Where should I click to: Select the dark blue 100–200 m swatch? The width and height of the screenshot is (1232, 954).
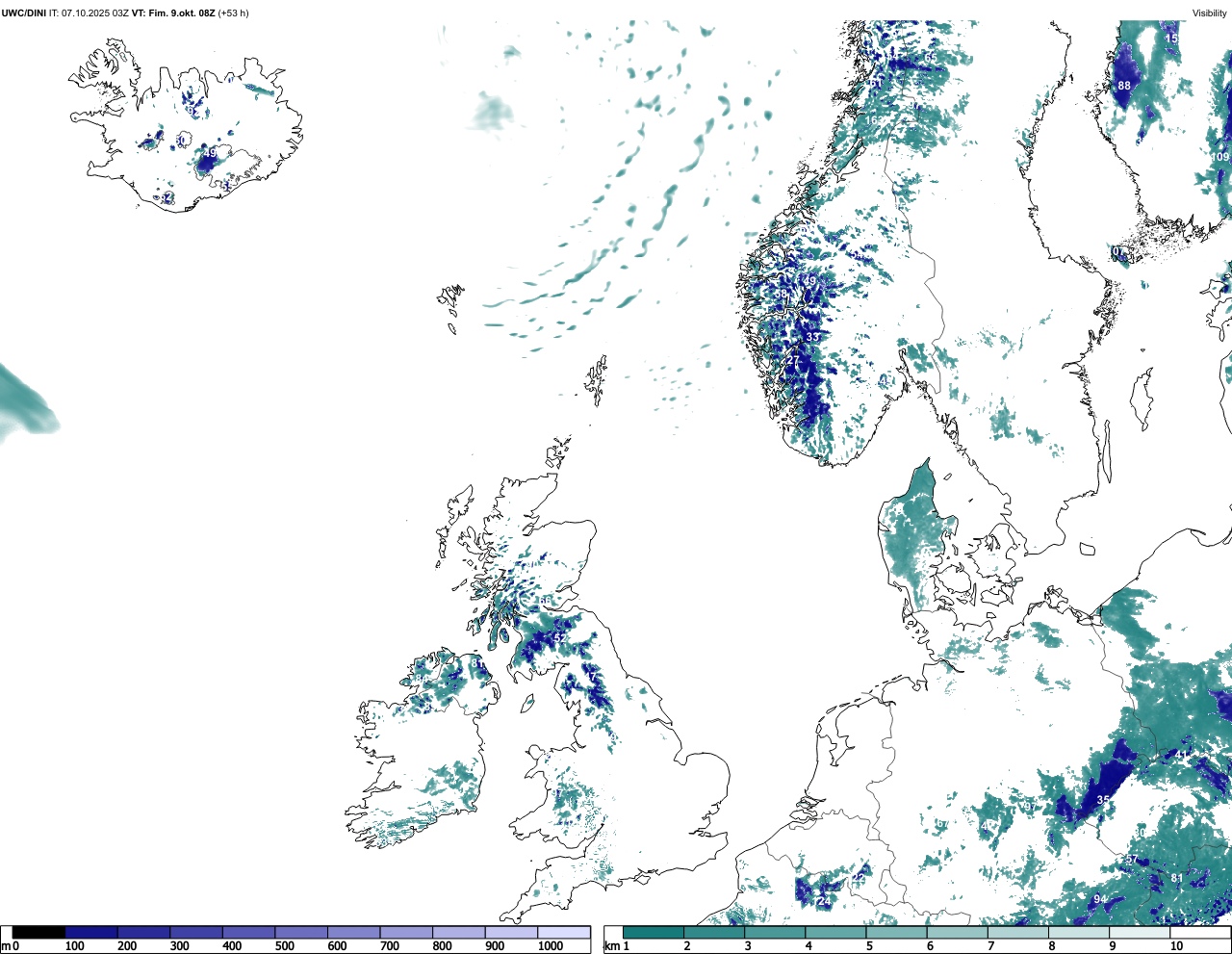pyautogui.click(x=91, y=932)
